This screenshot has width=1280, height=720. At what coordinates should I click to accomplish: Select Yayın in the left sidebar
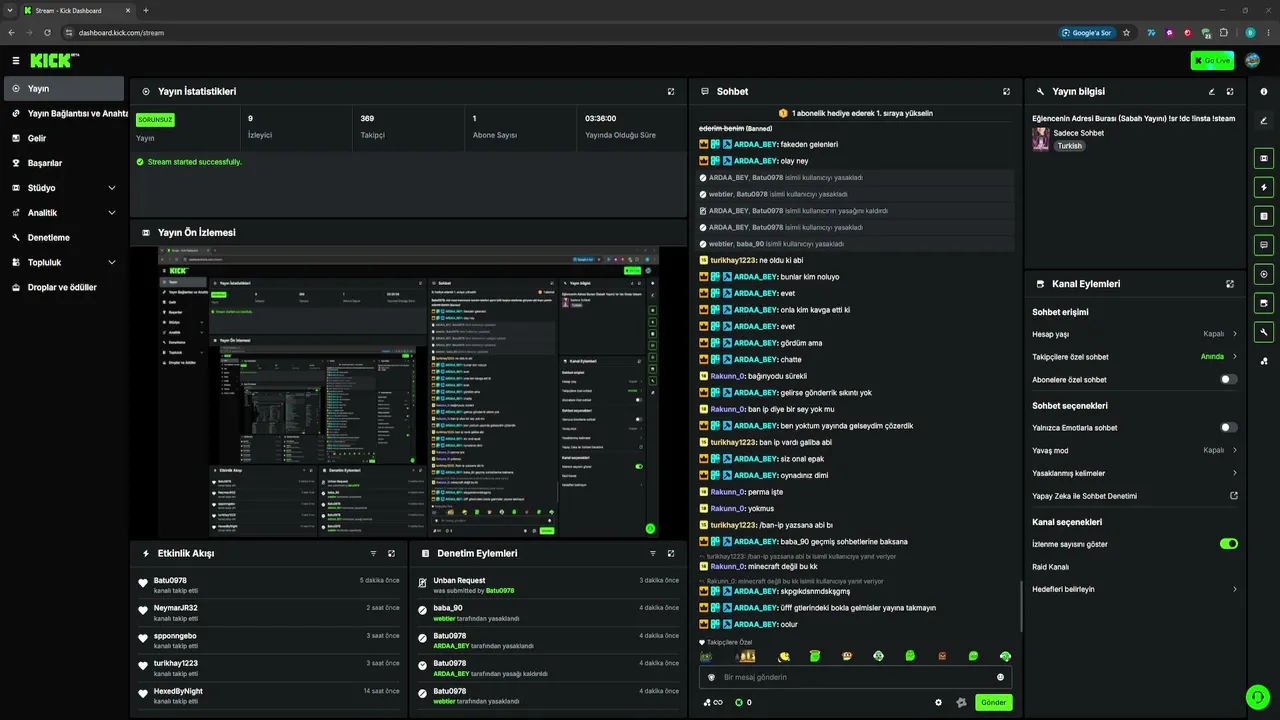[64, 89]
